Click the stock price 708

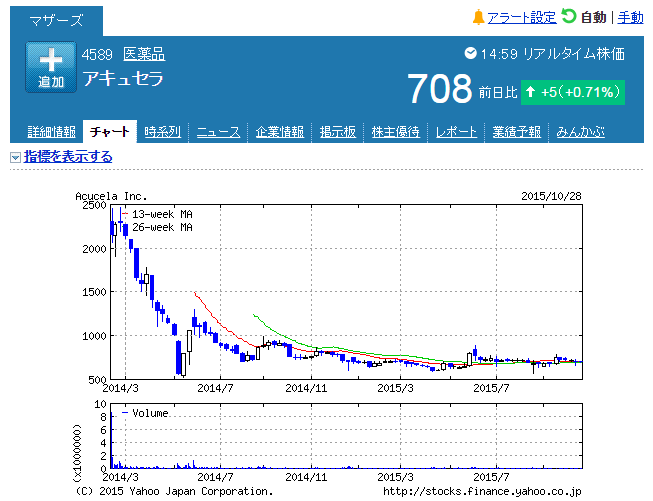[439, 89]
